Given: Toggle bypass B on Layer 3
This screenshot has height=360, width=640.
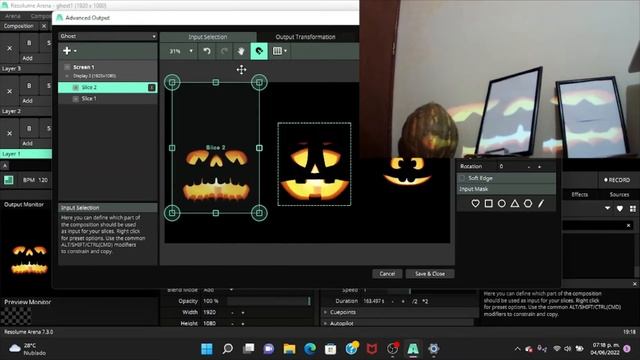Looking at the screenshot, I should (29, 43).
